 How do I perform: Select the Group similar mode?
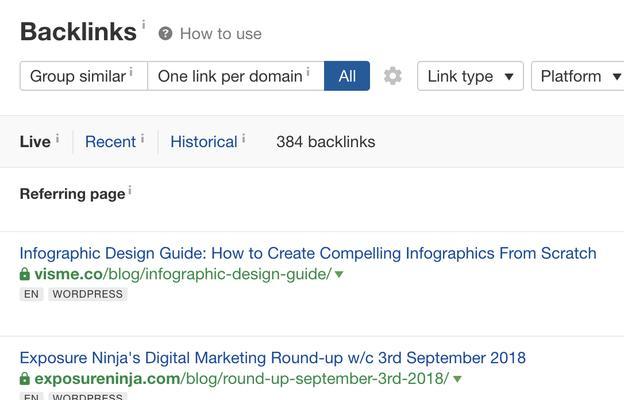click(x=84, y=76)
